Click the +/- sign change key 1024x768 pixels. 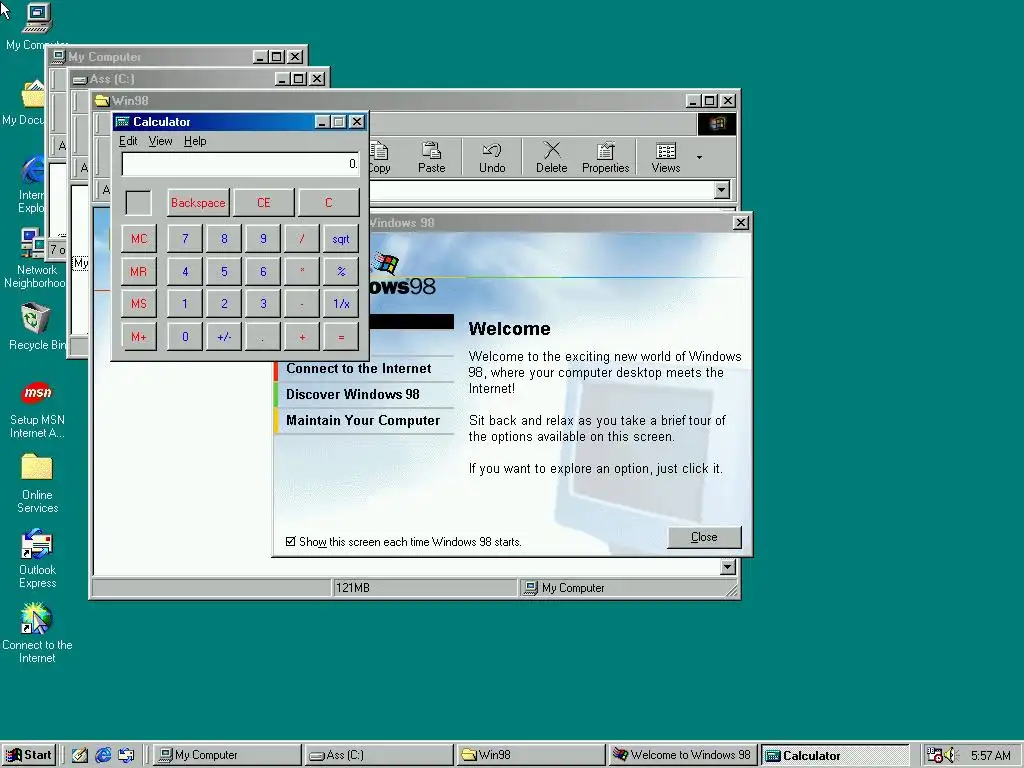[x=224, y=337]
